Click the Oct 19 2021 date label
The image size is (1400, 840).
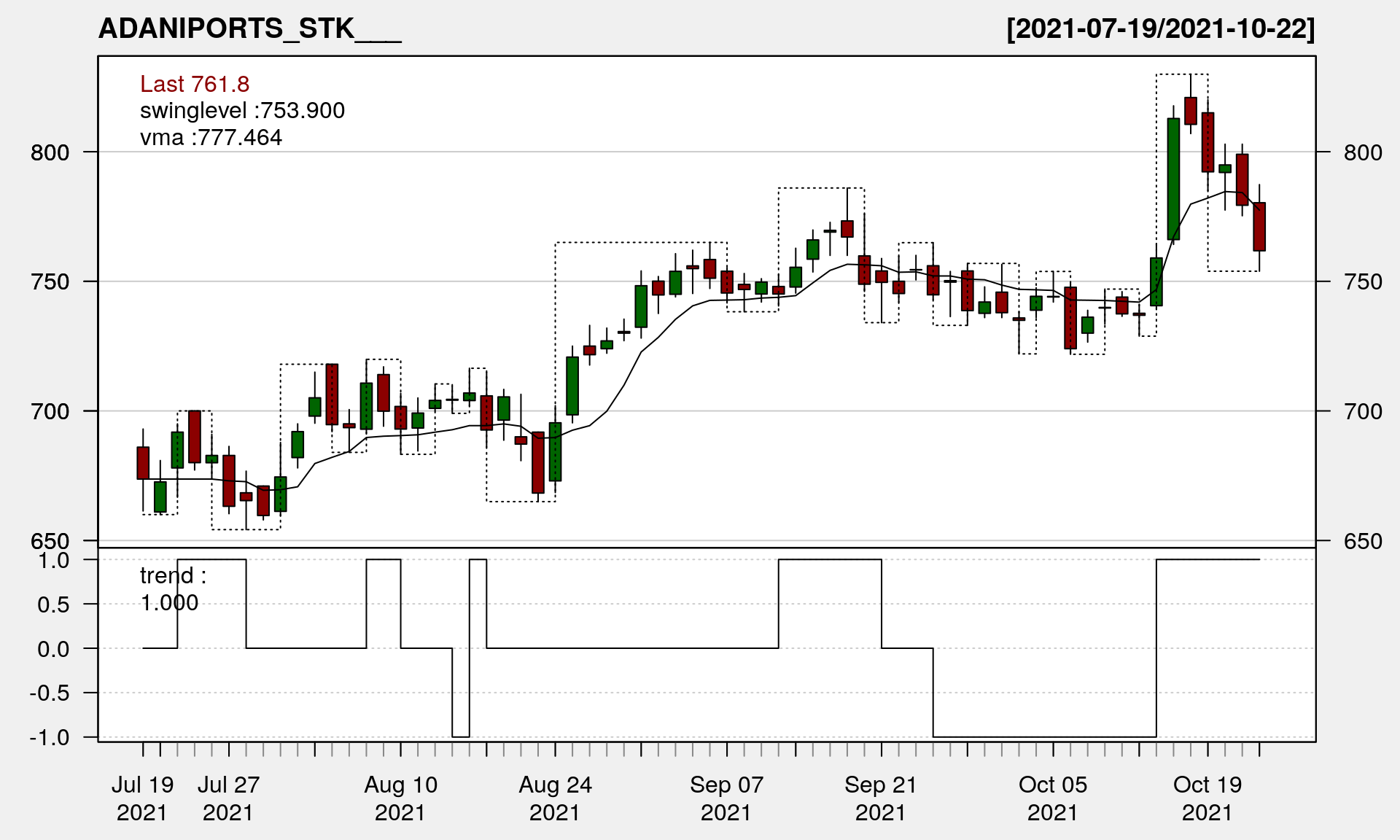(1207, 798)
